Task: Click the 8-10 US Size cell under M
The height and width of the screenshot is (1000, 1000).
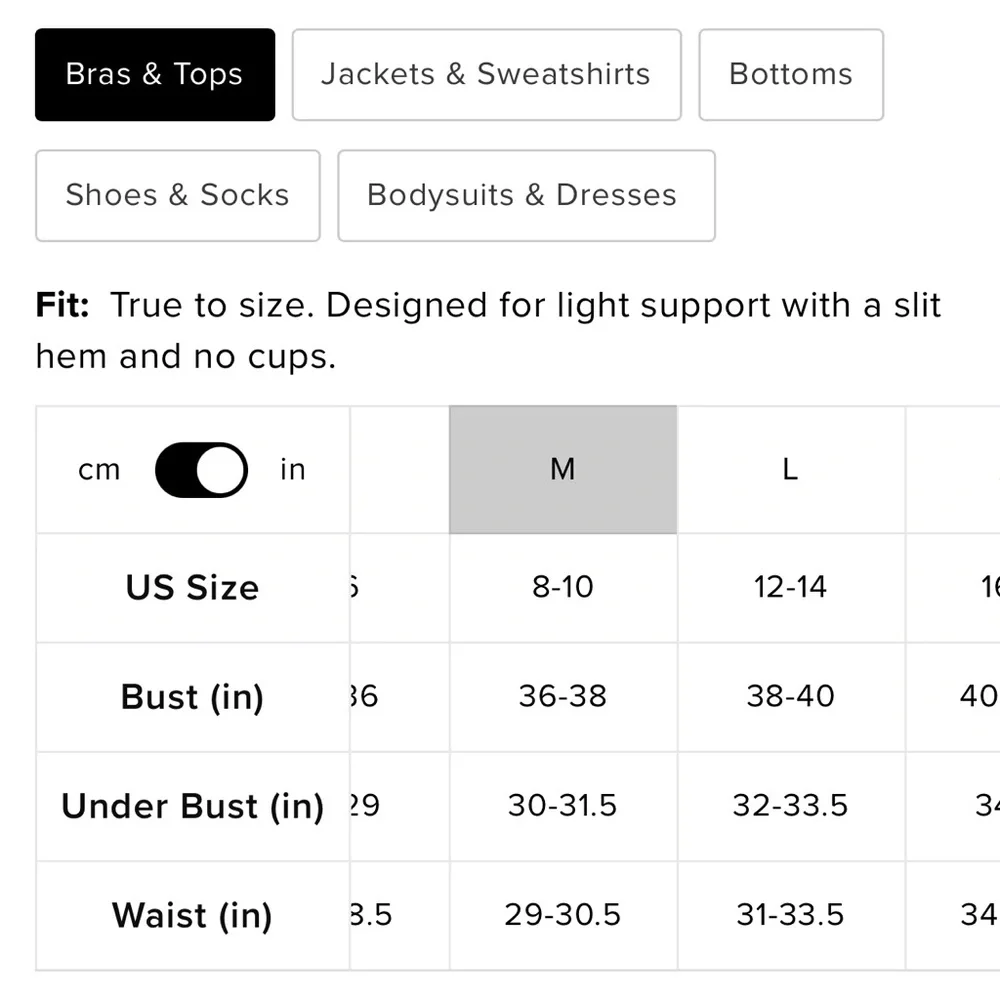Action: [x=562, y=587]
